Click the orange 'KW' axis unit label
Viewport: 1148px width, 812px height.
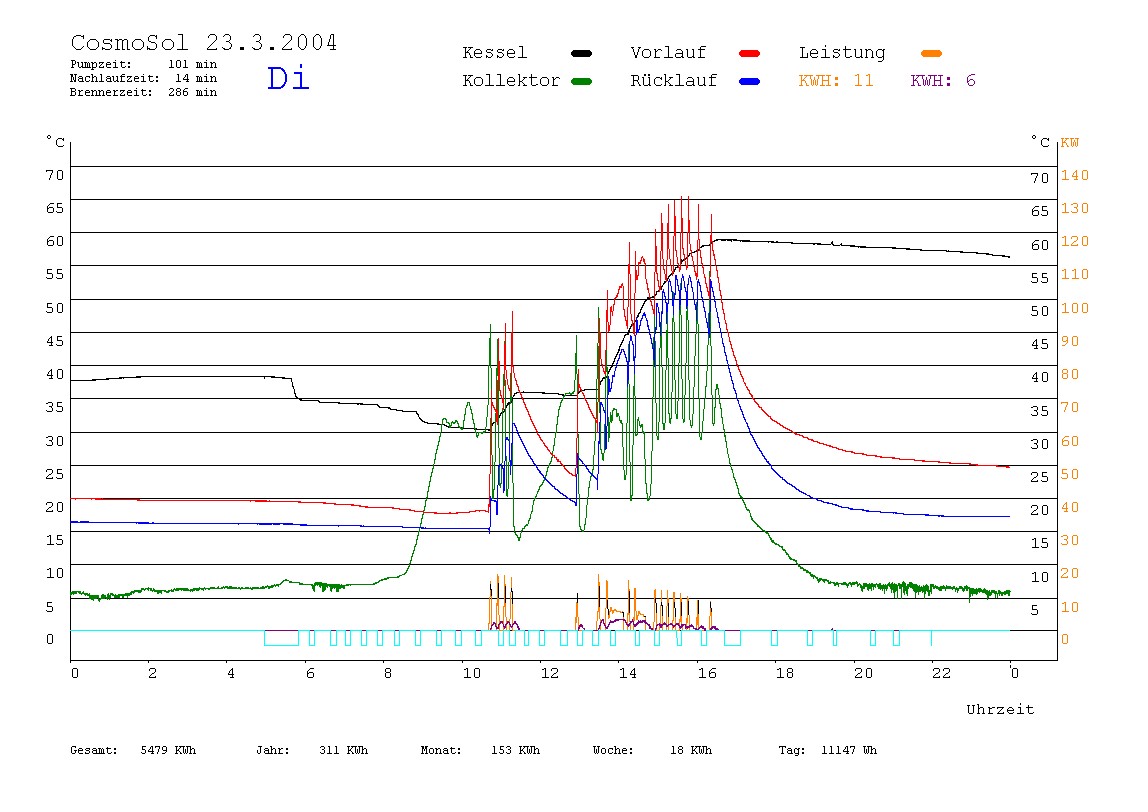click(x=1070, y=143)
